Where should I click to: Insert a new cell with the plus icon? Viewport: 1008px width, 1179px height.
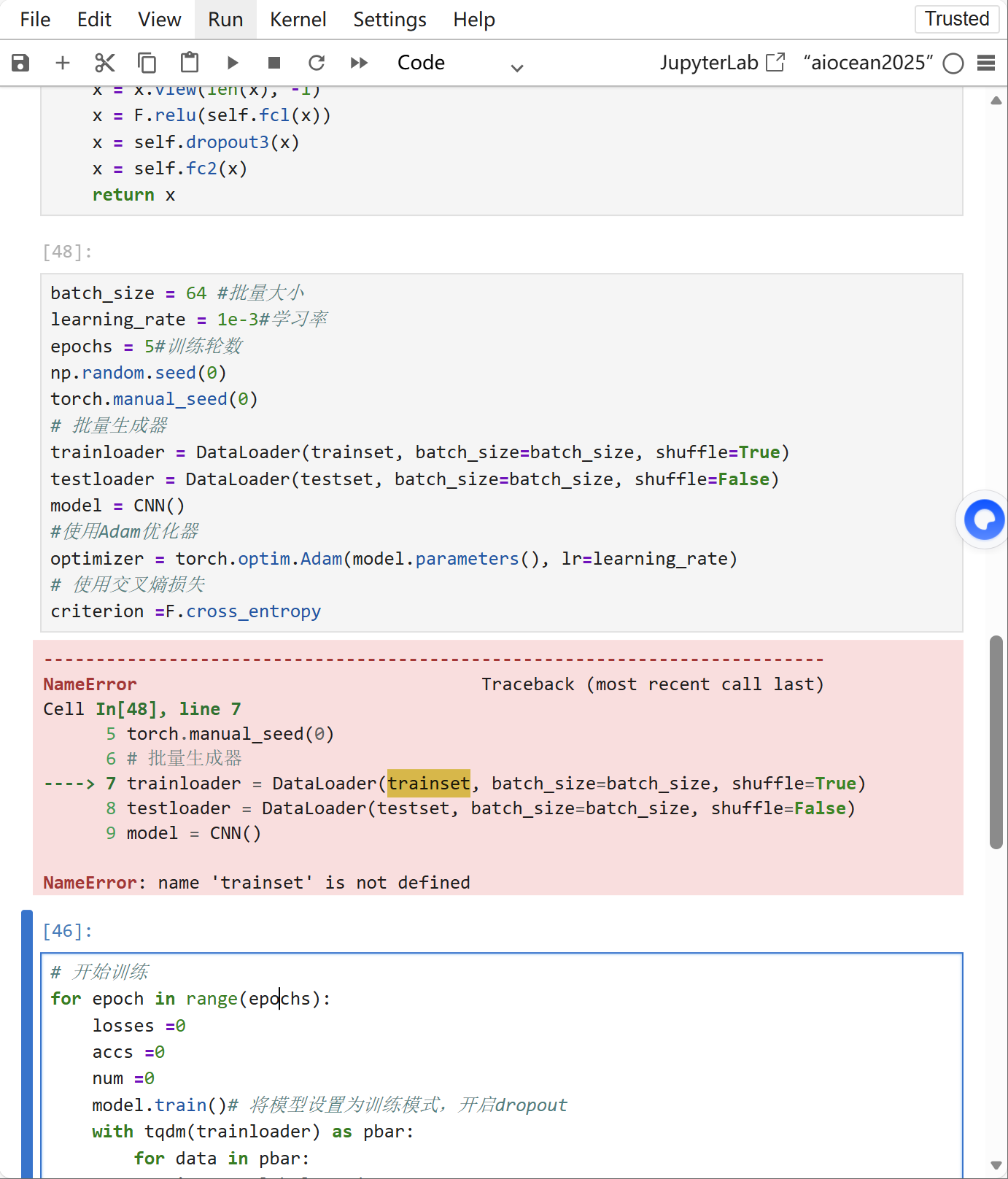point(63,63)
